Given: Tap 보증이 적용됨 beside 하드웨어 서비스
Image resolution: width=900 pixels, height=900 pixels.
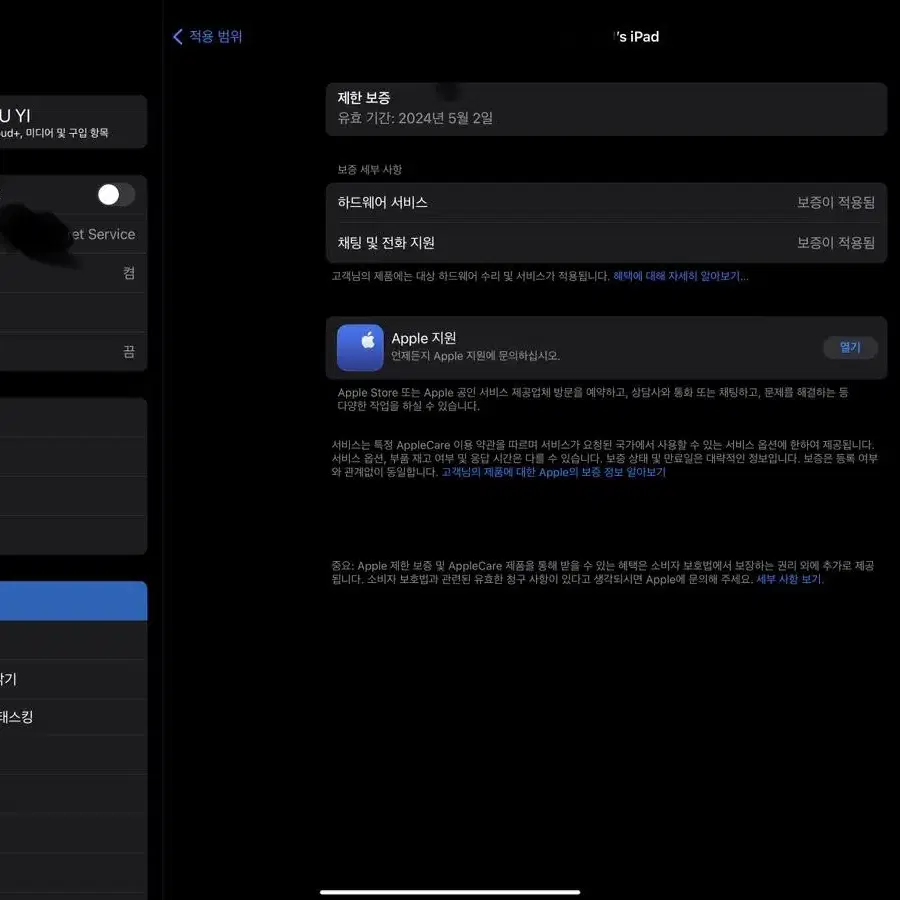Looking at the screenshot, I should [836, 203].
